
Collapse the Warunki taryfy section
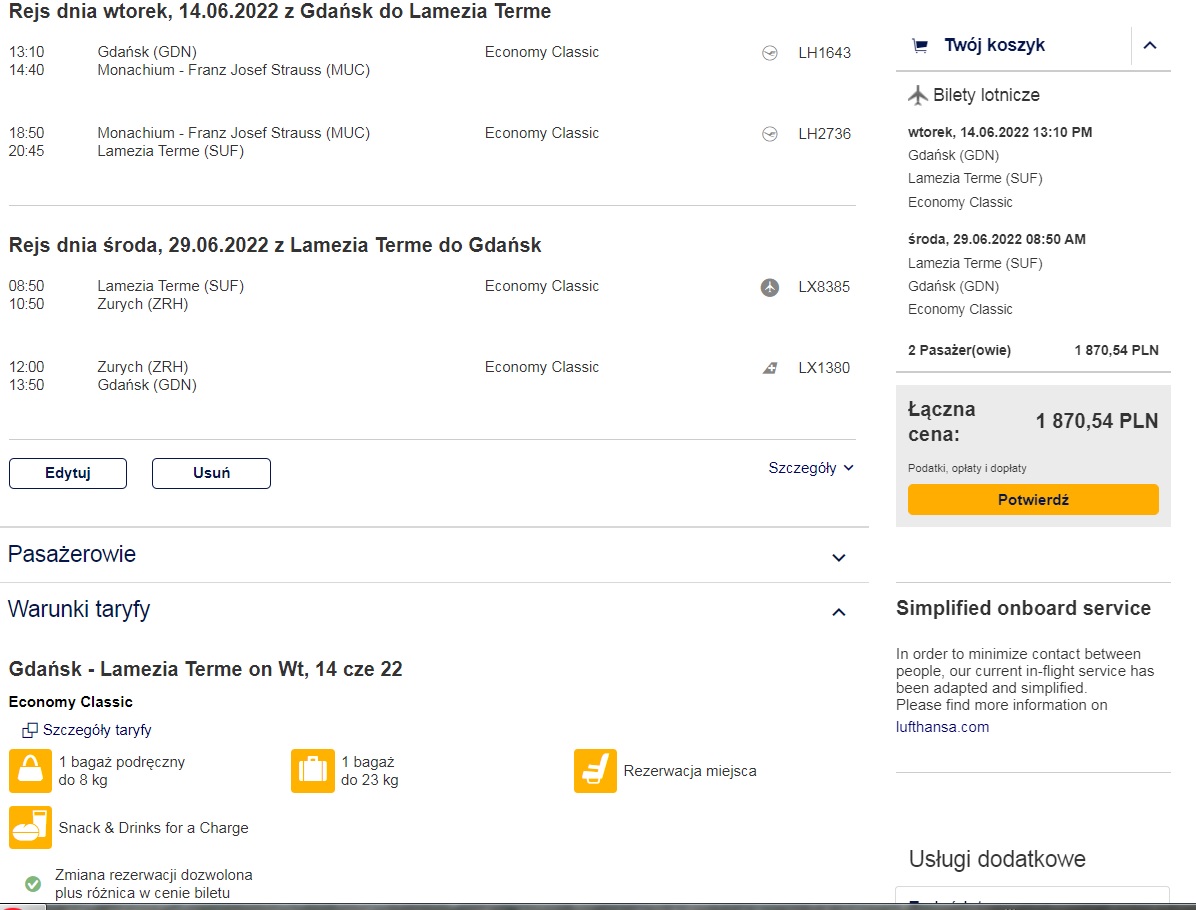click(x=838, y=612)
